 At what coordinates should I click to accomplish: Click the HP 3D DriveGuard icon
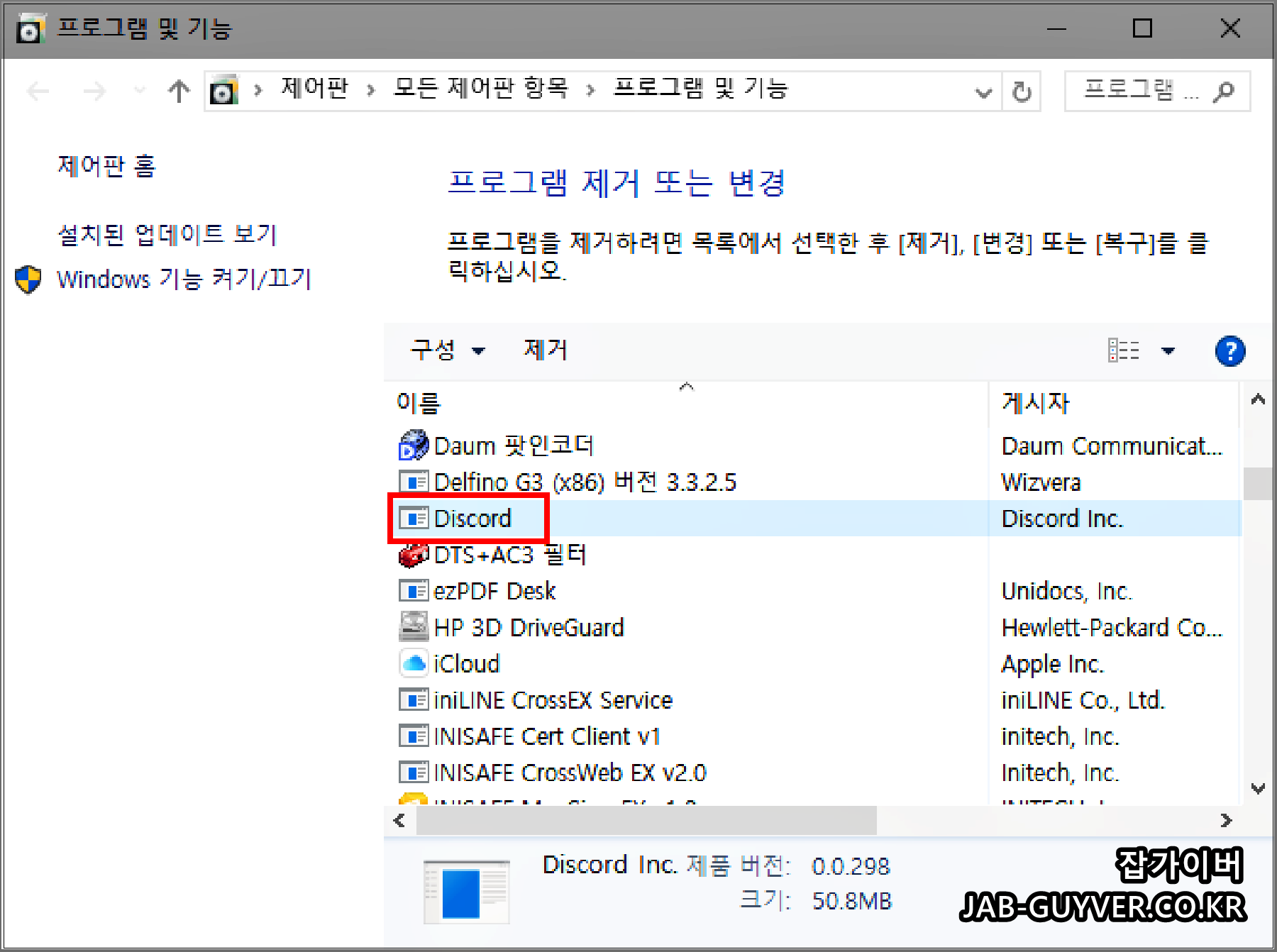point(414,627)
